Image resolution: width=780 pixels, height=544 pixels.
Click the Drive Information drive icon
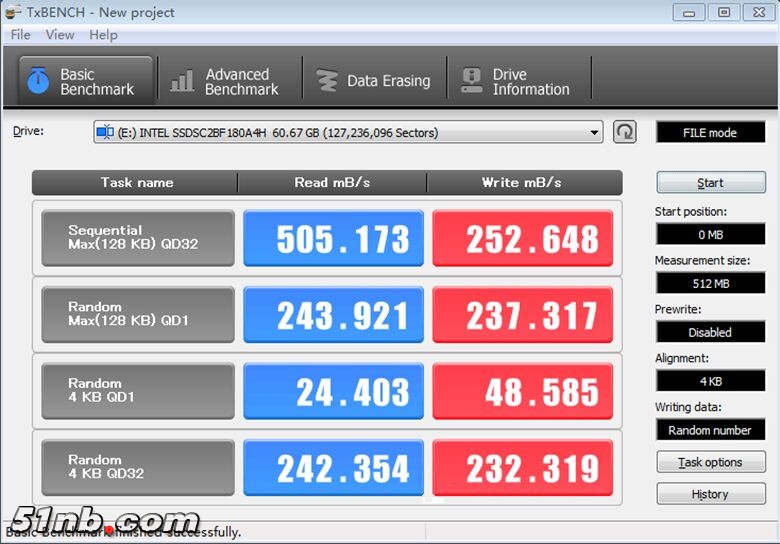click(x=471, y=81)
